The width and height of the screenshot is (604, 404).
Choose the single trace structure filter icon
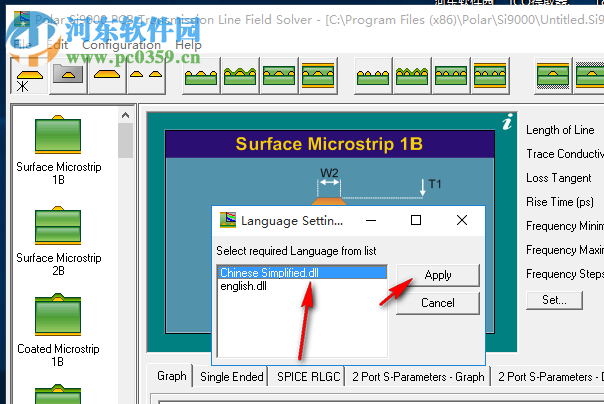[107, 75]
